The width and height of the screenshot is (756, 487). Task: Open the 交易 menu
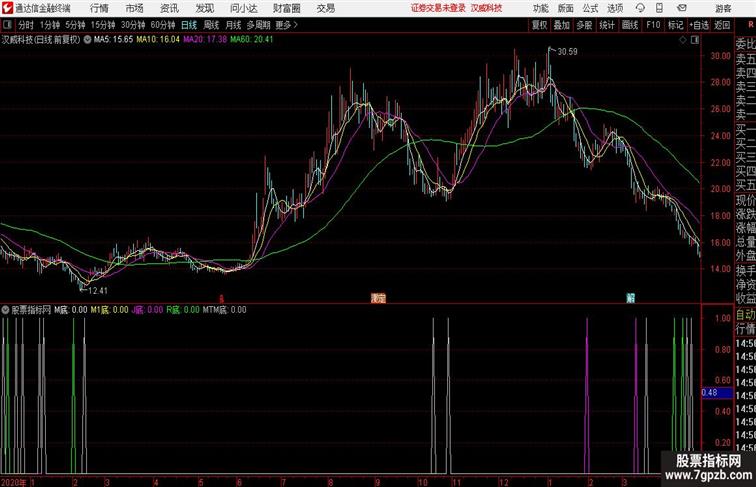pyautogui.click(x=326, y=8)
